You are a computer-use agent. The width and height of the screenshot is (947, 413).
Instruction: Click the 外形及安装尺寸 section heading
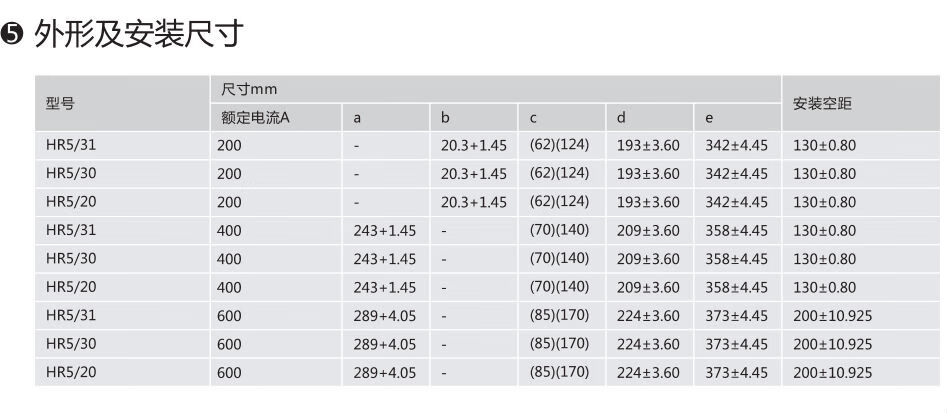point(139,36)
